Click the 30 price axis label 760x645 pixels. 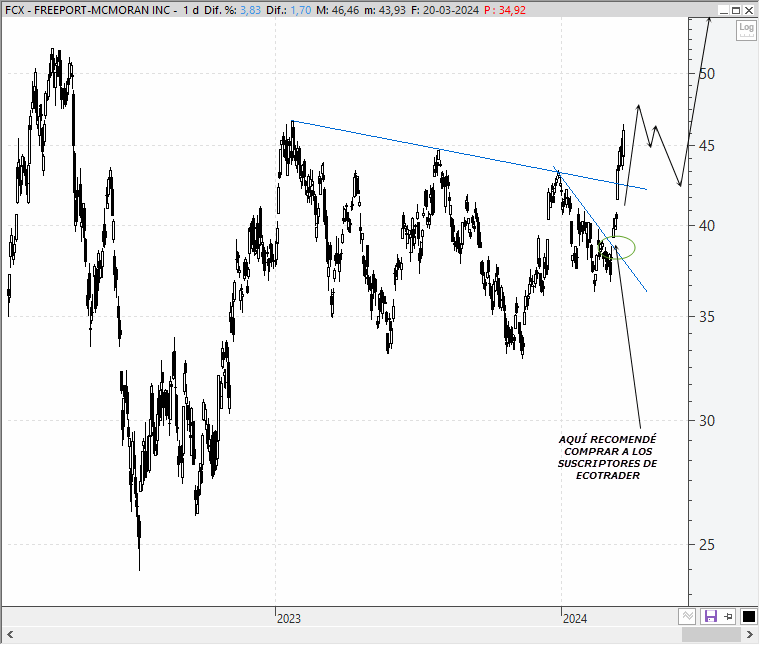pos(707,421)
